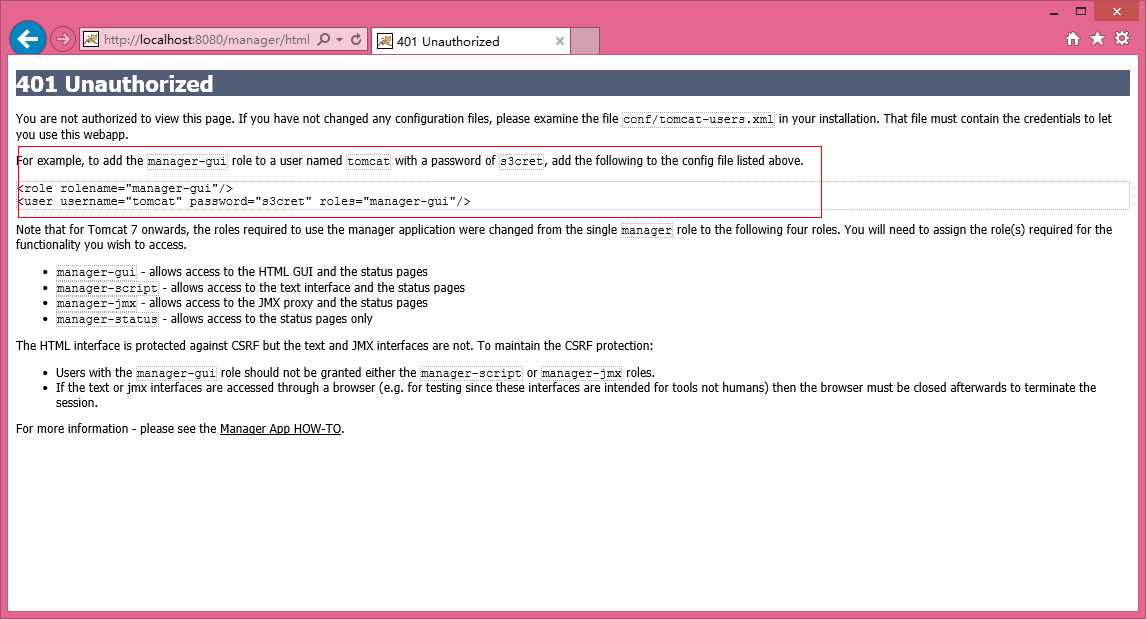Click the single manager role code word
Viewport: 1146px width, 619px height.
pos(646,230)
